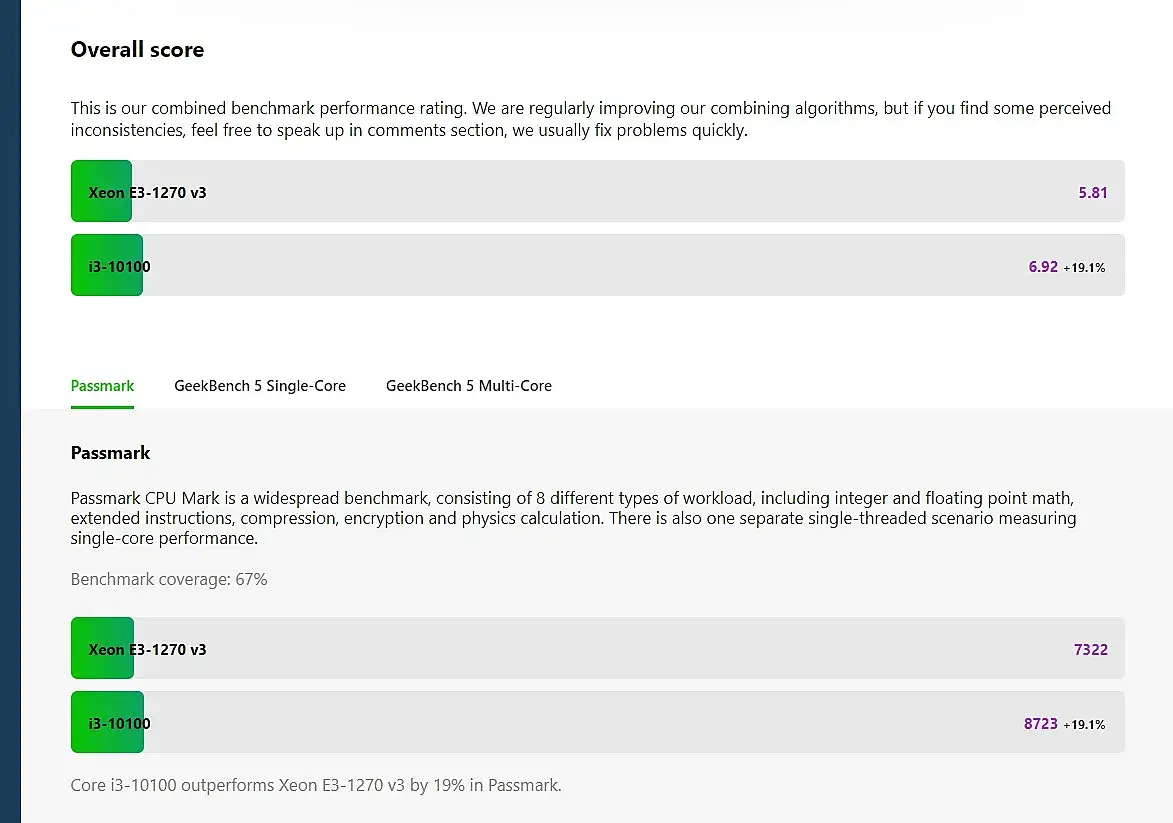Click the 8723 Passmark score value
Viewport: 1173px width, 823px height.
[1040, 723]
